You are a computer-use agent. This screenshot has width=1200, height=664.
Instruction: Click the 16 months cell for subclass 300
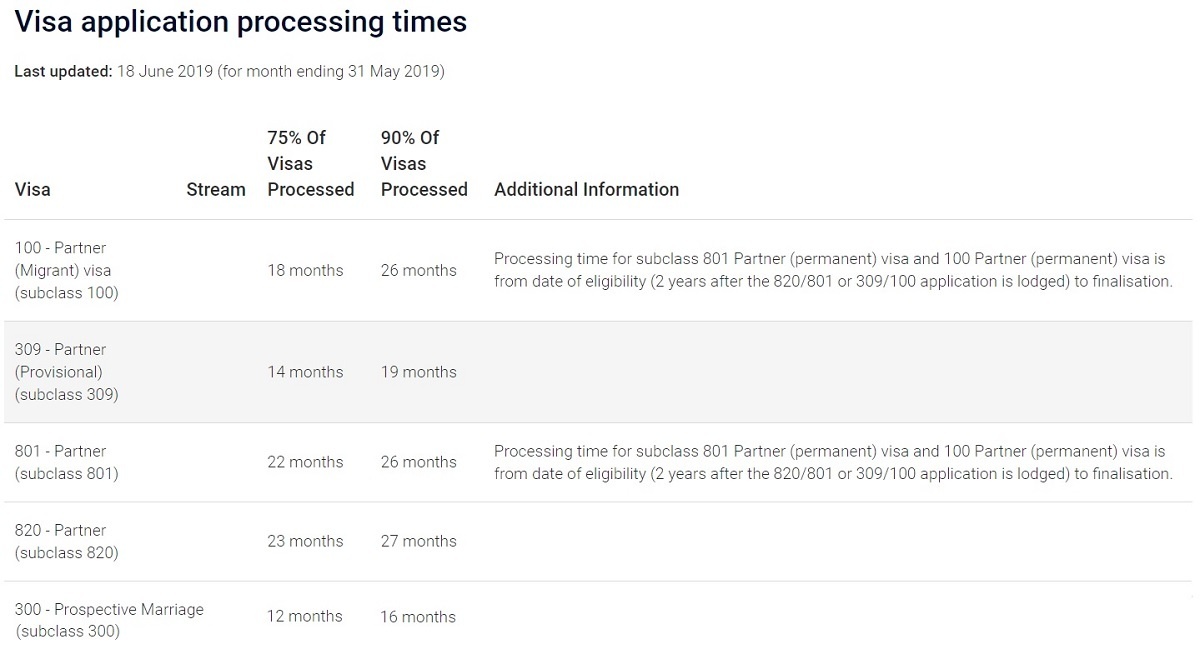tap(418, 616)
